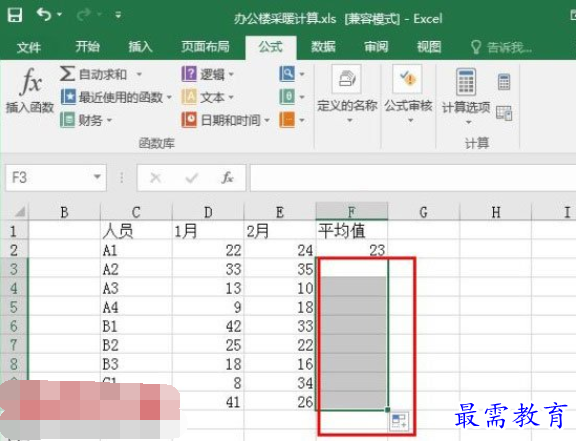Open the 逻辑 functions dropdown
The height and width of the screenshot is (447, 576).
coord(208,75)
